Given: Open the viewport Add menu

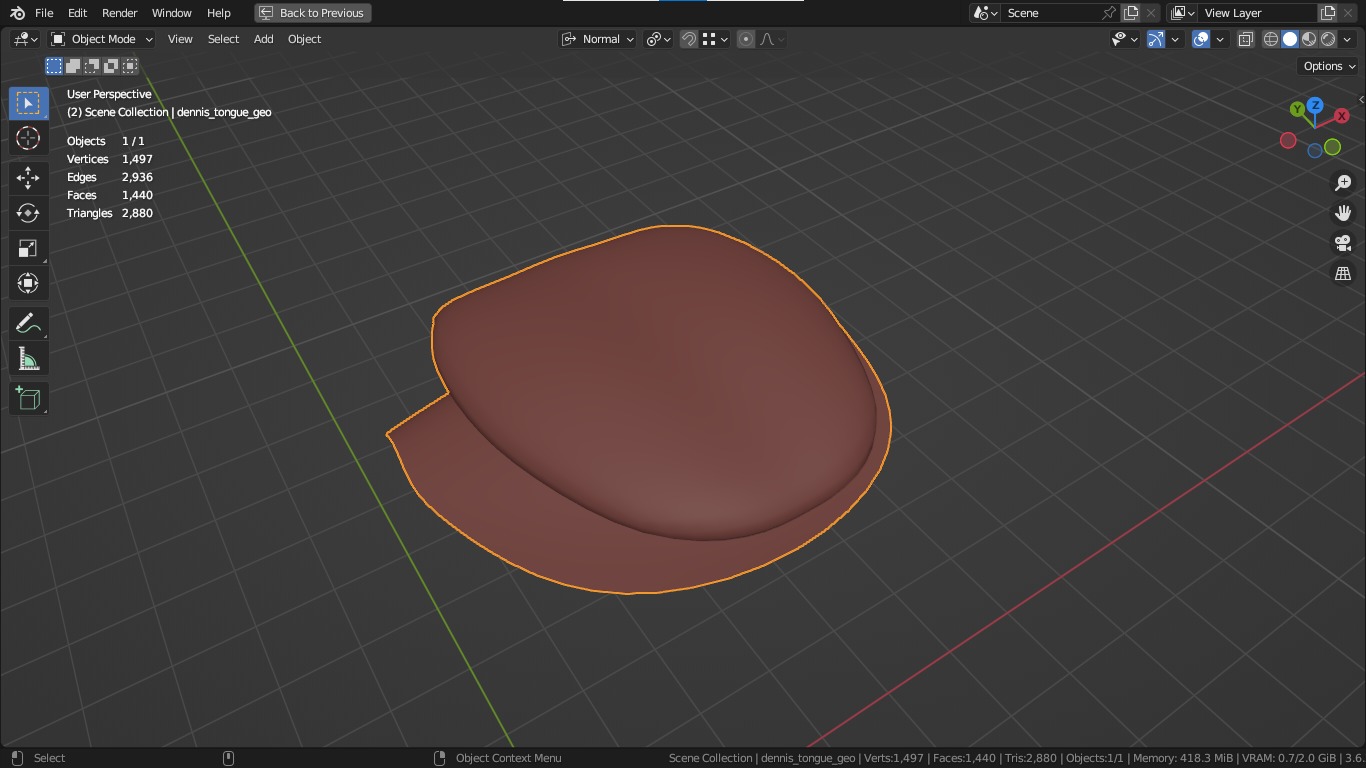Looking at the screenshot, I should pyautogui.click(x=263, y=39).
